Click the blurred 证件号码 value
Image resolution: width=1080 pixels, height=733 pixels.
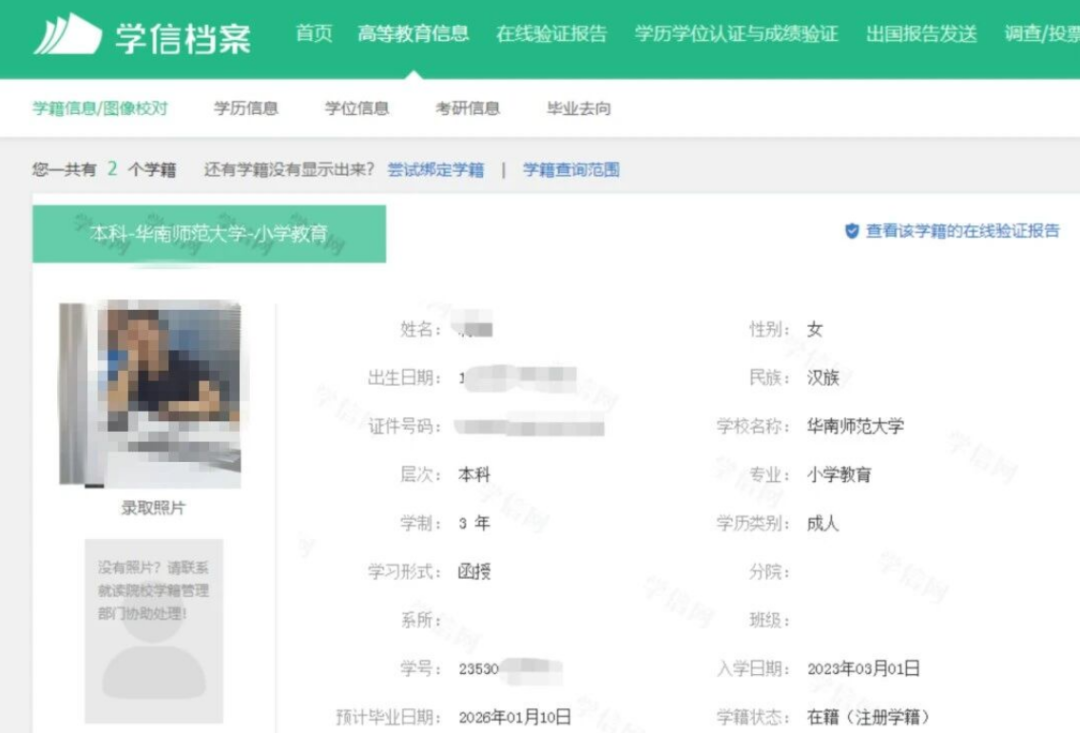[530, 427]
